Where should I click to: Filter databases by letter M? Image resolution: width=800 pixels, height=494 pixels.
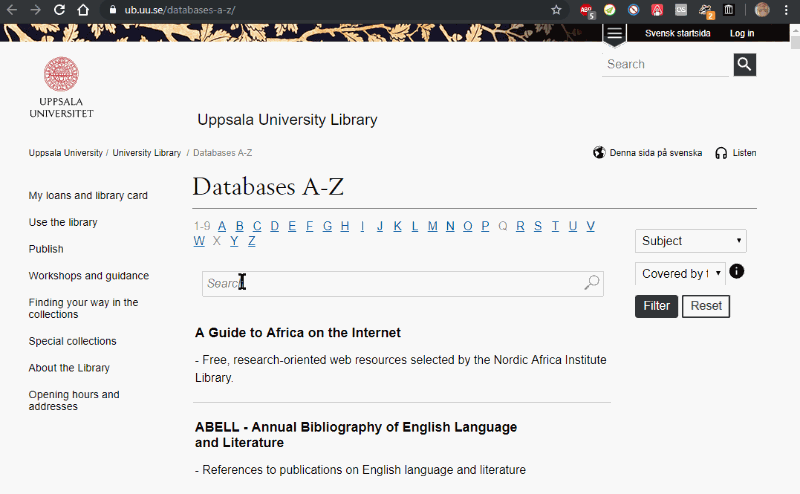433,226
